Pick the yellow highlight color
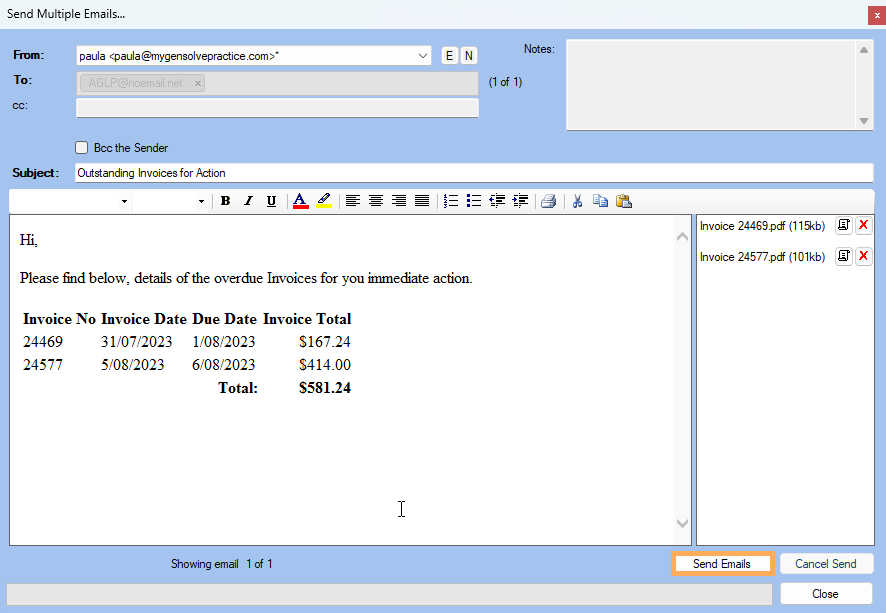 point(324,201)
